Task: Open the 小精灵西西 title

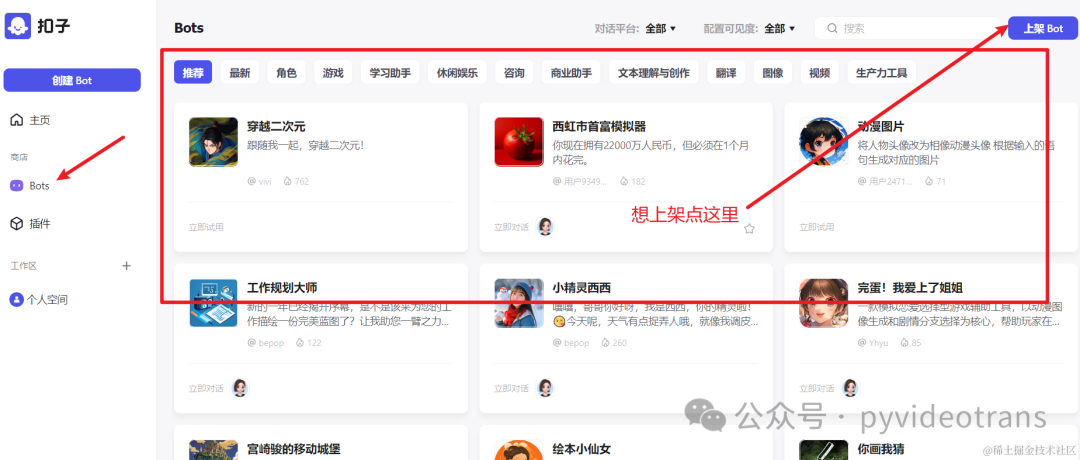Action: pyautogui.click(x=581, y=288)
